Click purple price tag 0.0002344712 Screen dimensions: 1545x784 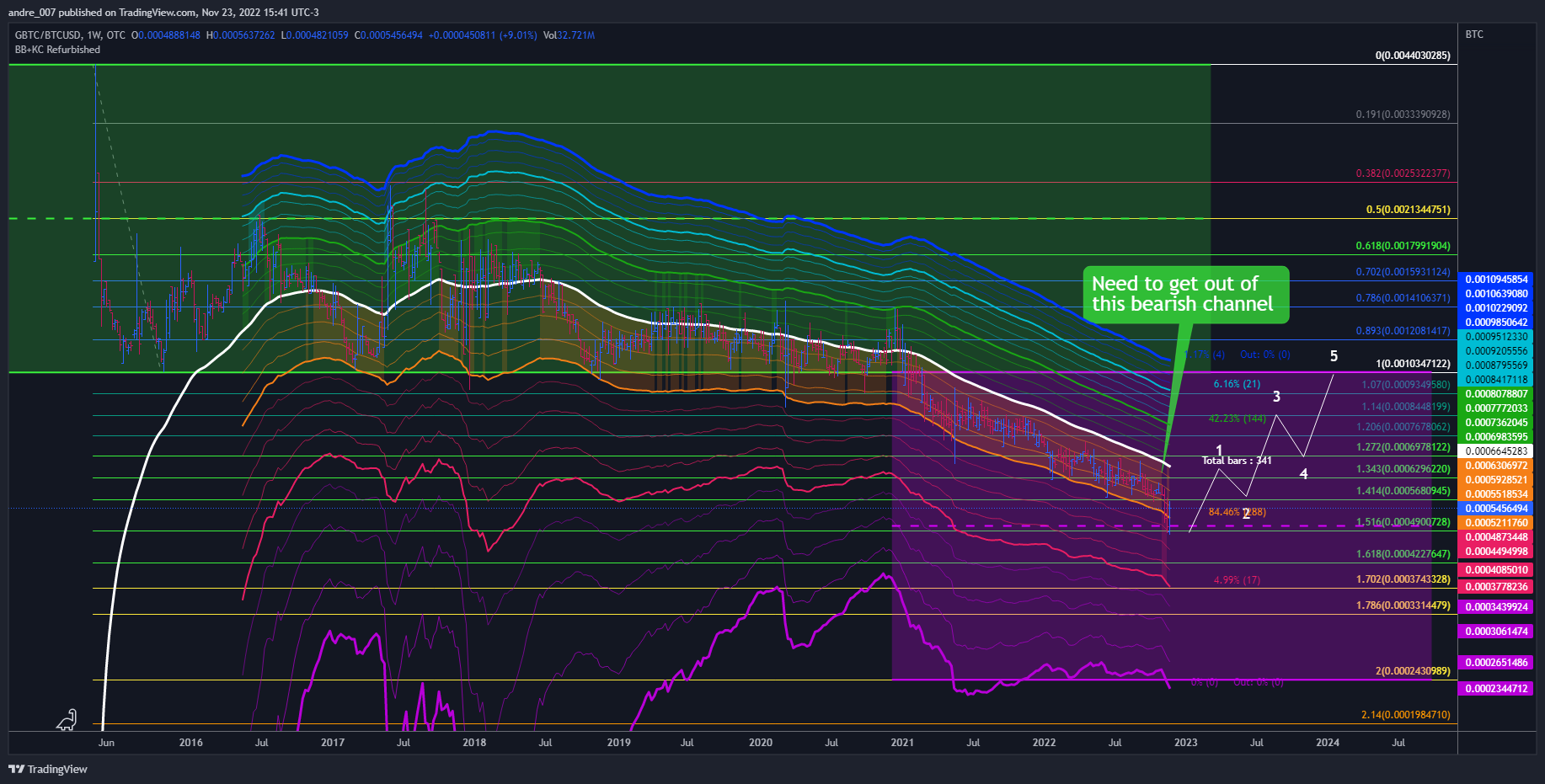pos(1496,689)
